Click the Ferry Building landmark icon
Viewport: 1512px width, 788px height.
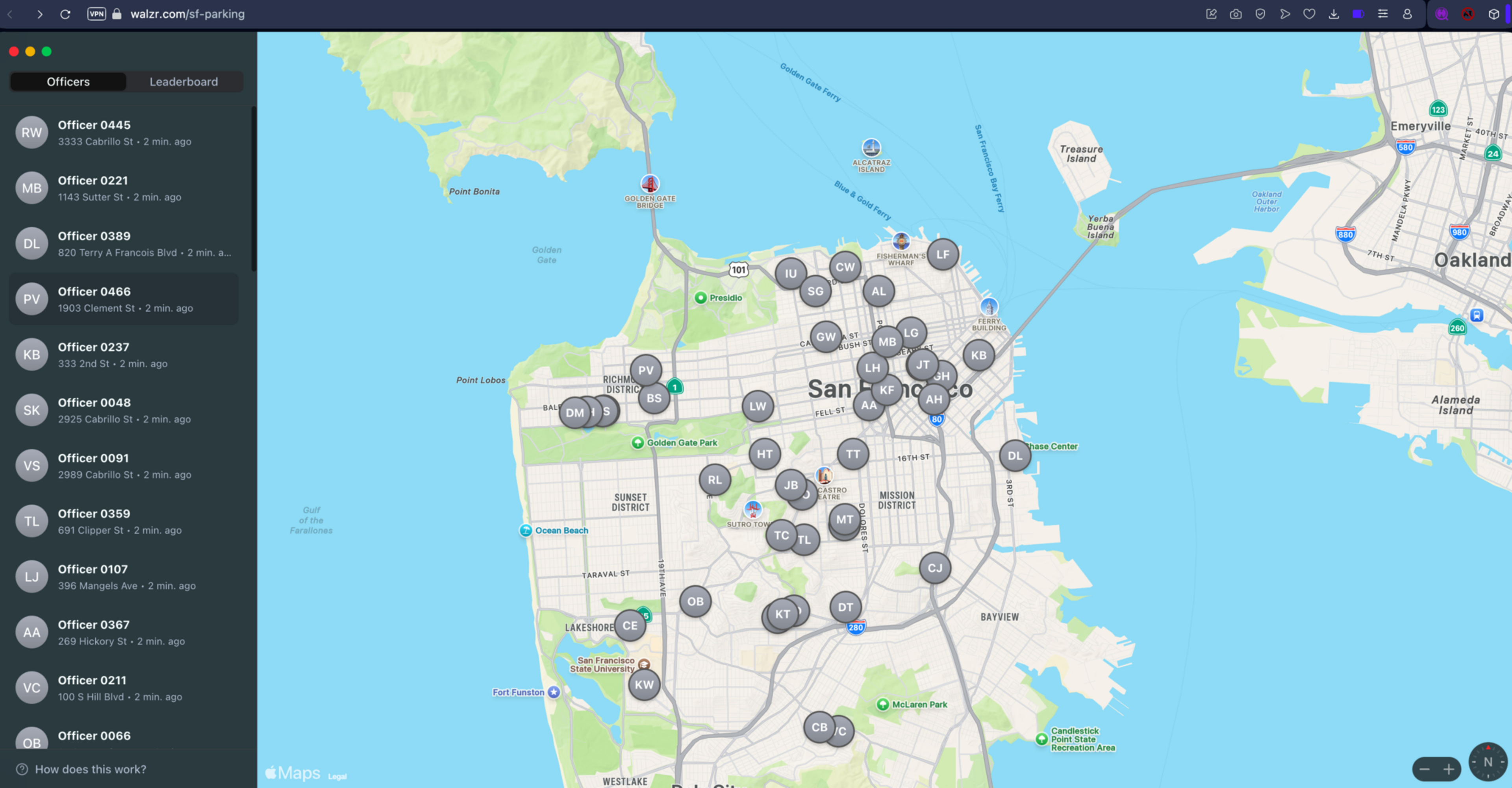[989, 307]
